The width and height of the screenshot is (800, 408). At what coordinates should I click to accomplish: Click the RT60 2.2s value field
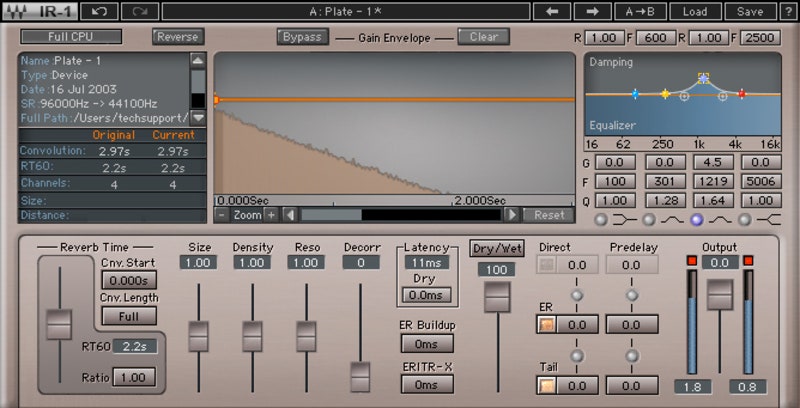134,347
